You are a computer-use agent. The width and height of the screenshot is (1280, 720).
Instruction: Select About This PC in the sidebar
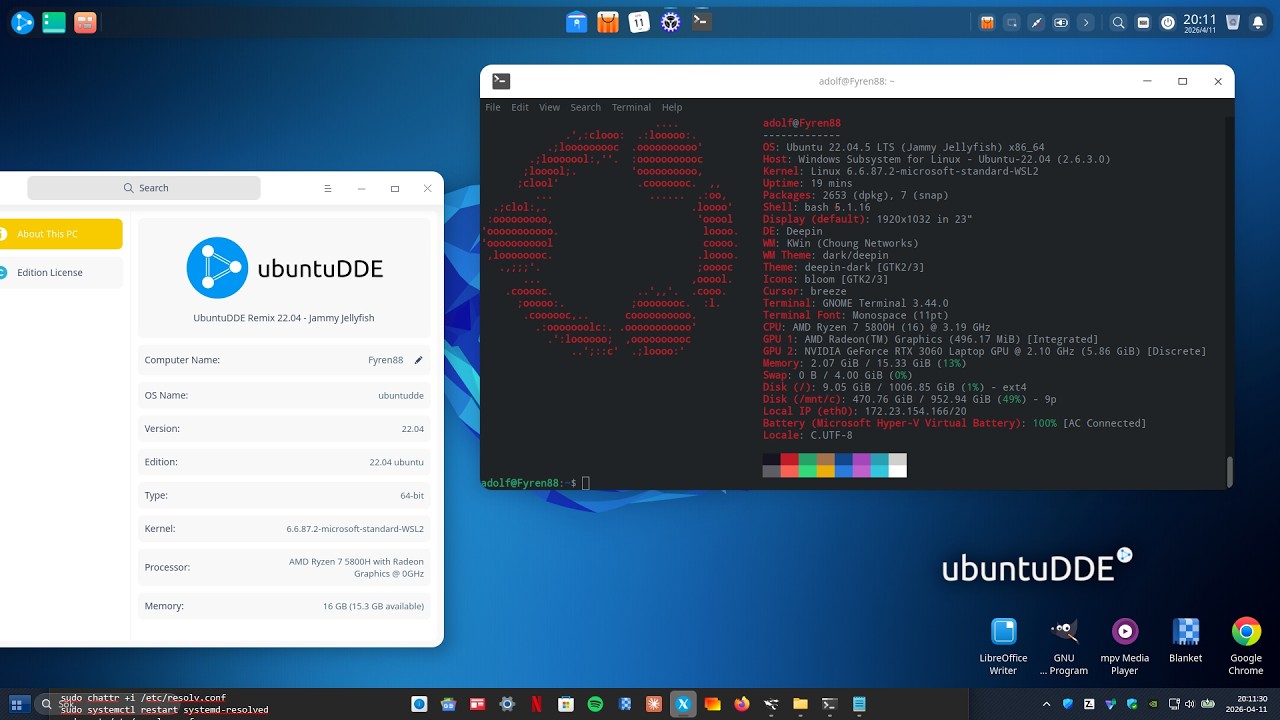61,234
